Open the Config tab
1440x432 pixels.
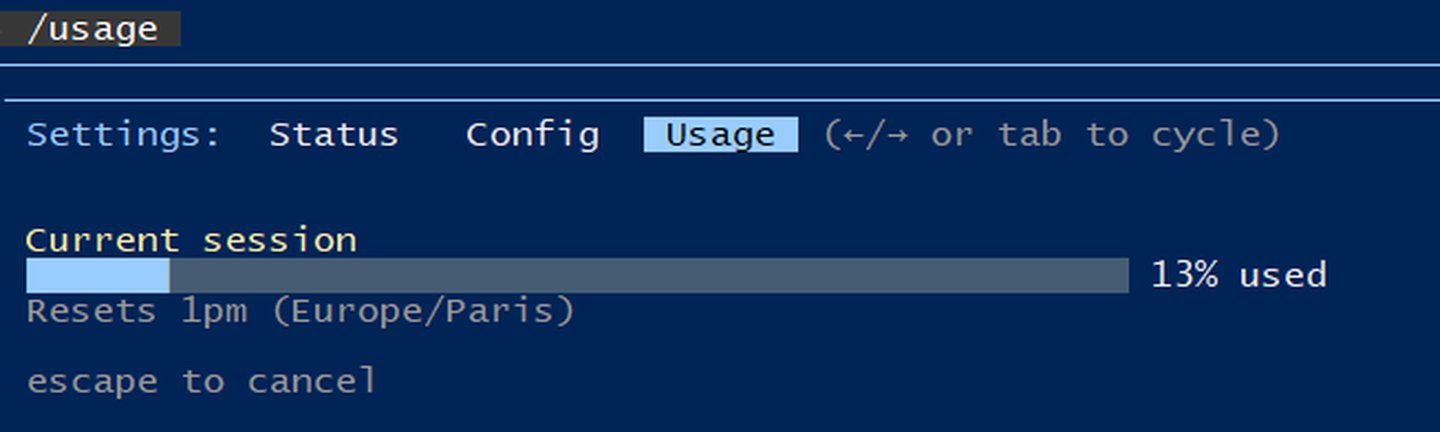pyautogui.click(x=532, y=135)
